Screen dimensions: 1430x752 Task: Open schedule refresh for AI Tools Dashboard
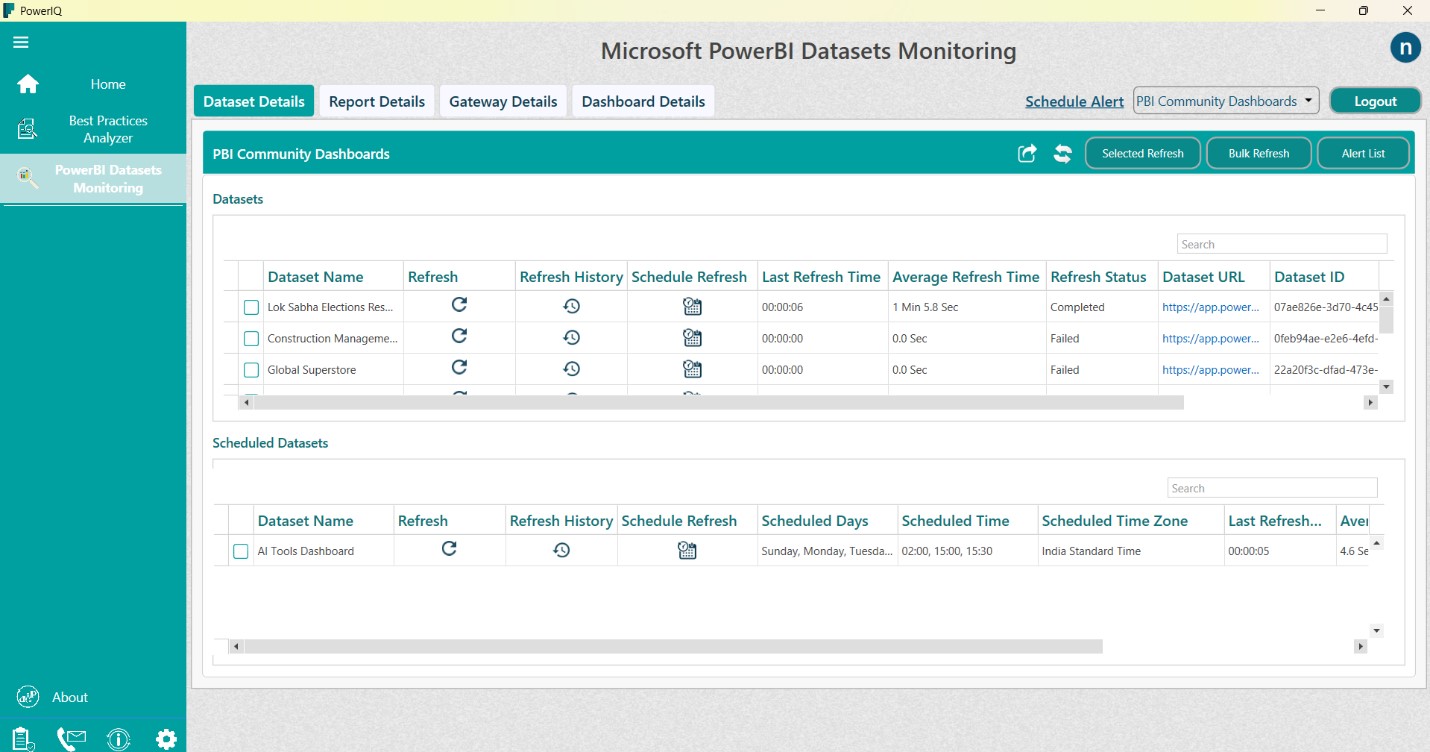[687, 550]
